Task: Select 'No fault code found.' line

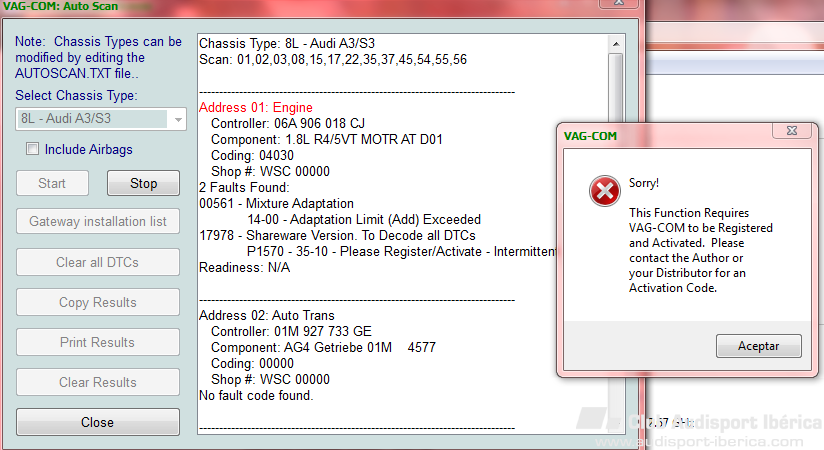Action: tap(256, 395)
